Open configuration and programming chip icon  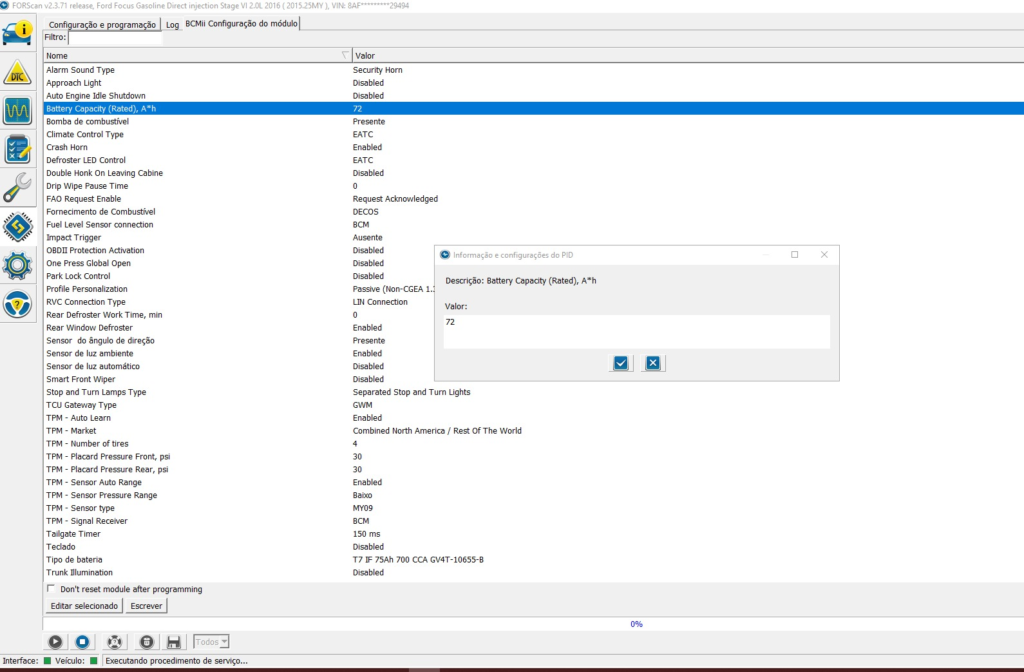click(18, 227)
